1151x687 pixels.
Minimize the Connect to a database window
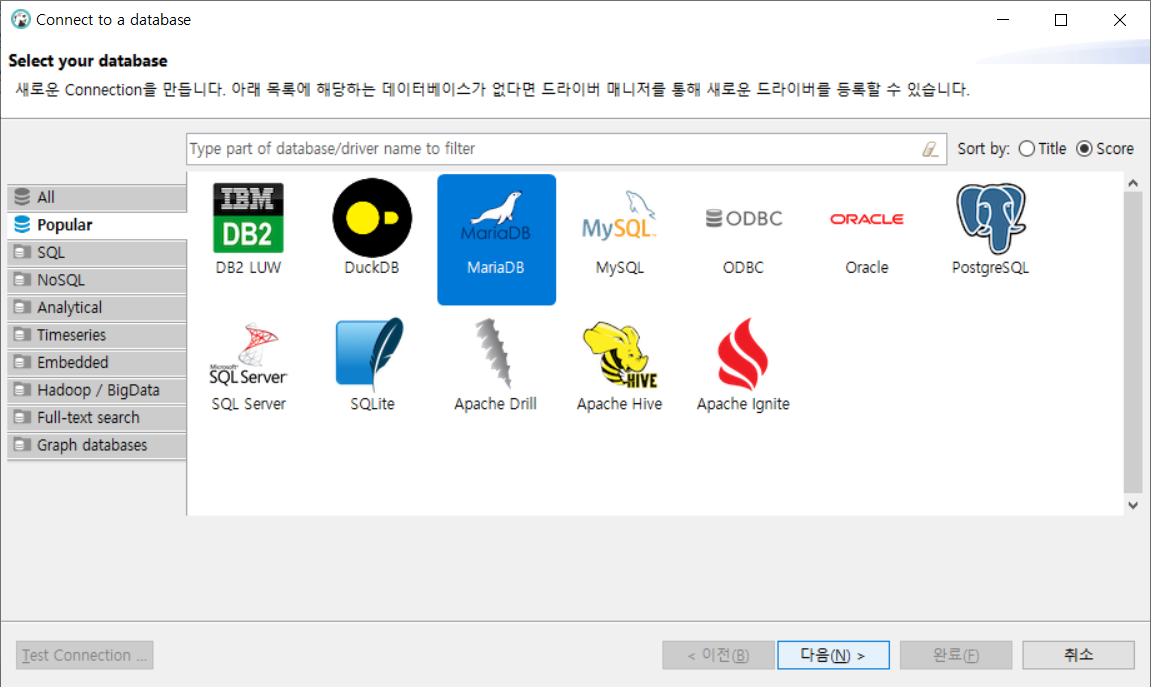(x=1003, y=20)
